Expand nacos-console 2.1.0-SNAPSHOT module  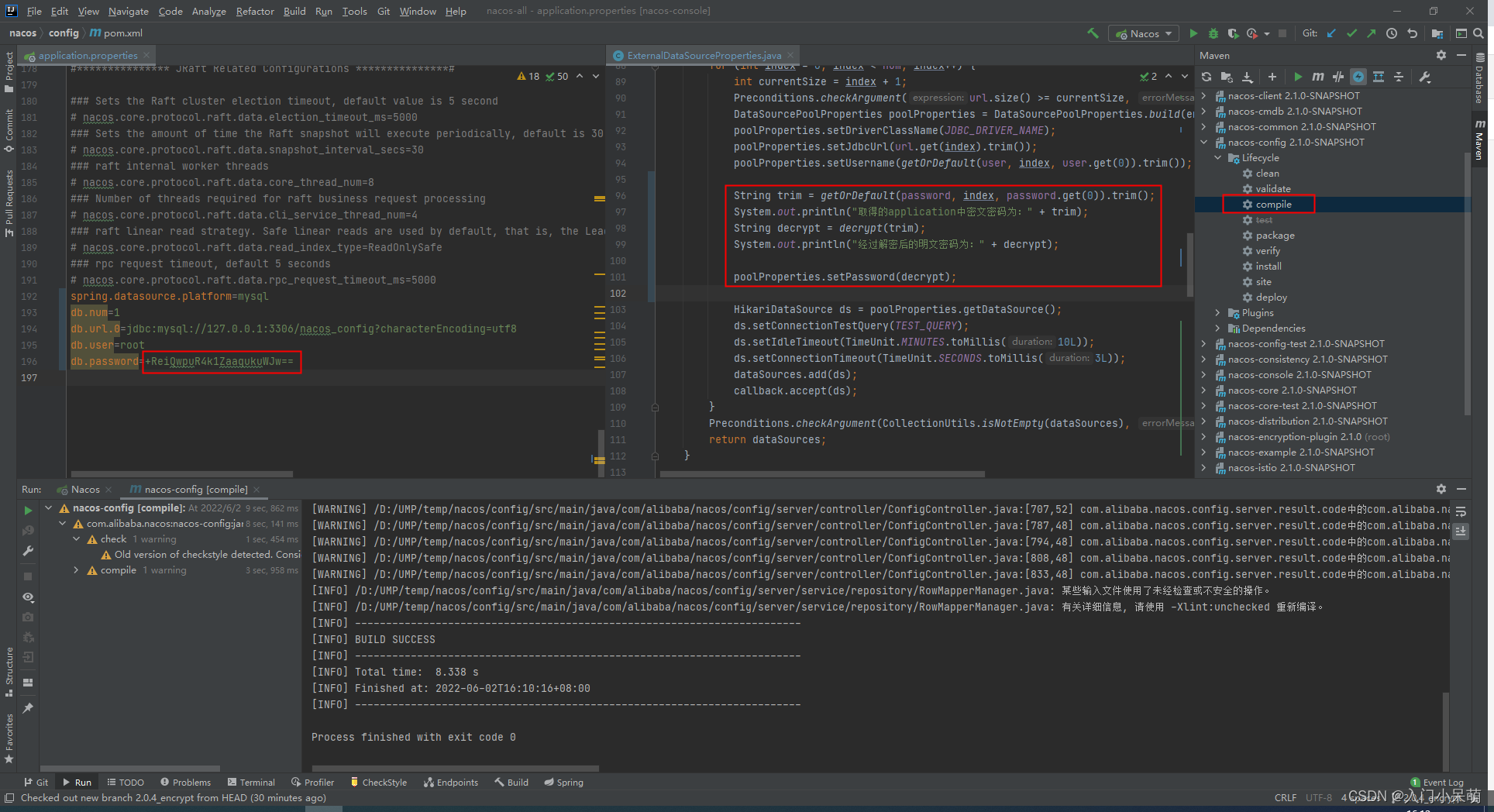point(1204,375)
